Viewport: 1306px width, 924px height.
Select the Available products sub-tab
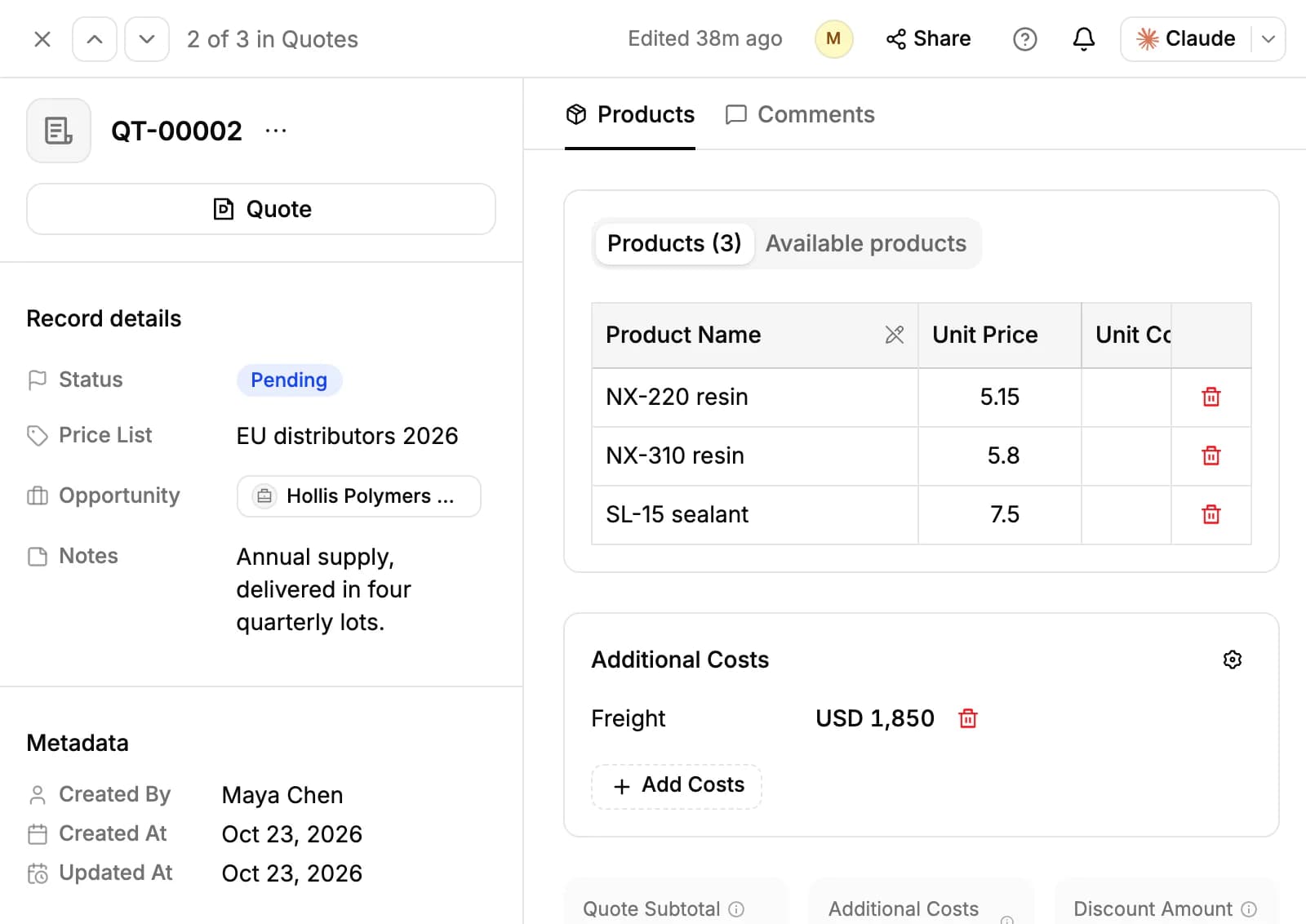pyautogui.click(x=866, y=243)
